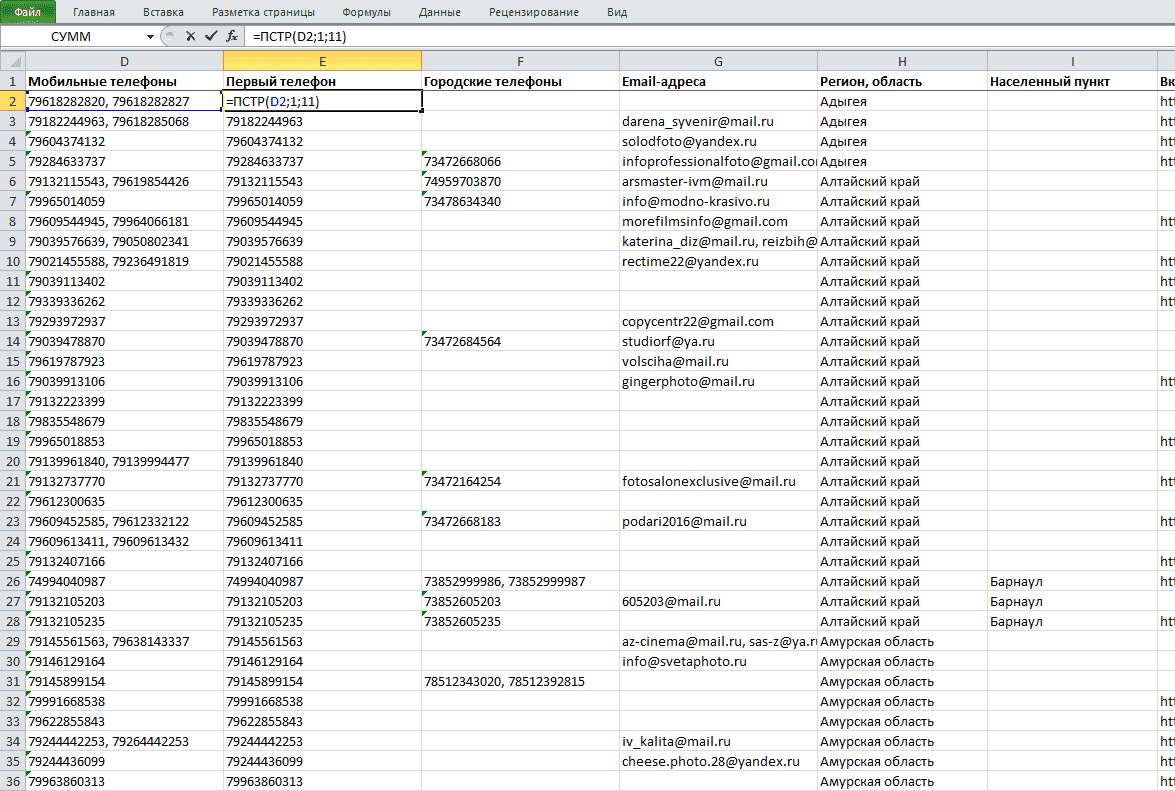Select cell 73852999986, 73852999987
This screenshot has width=1175, height=791.
coord(520,581)
